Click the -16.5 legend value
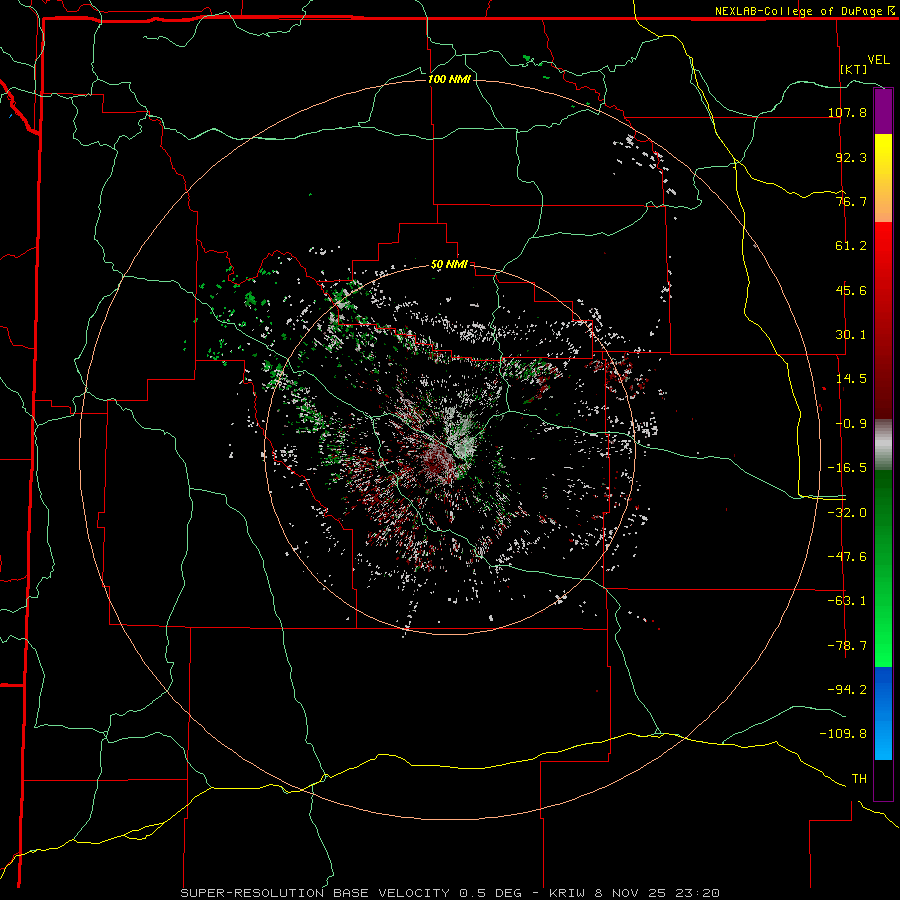900x900 pixels. tap(847, 468)
